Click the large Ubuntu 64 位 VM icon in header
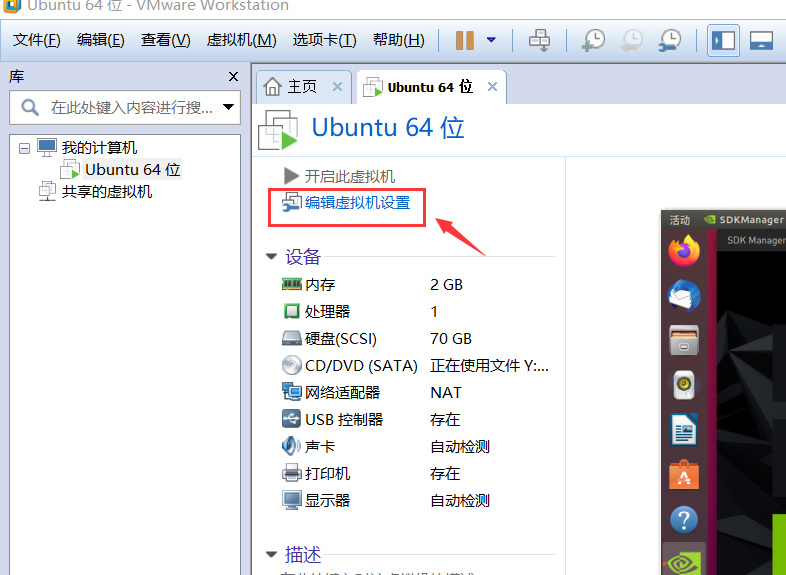The height and width of the screenshot is (575, 786). (x=278, y=130)
